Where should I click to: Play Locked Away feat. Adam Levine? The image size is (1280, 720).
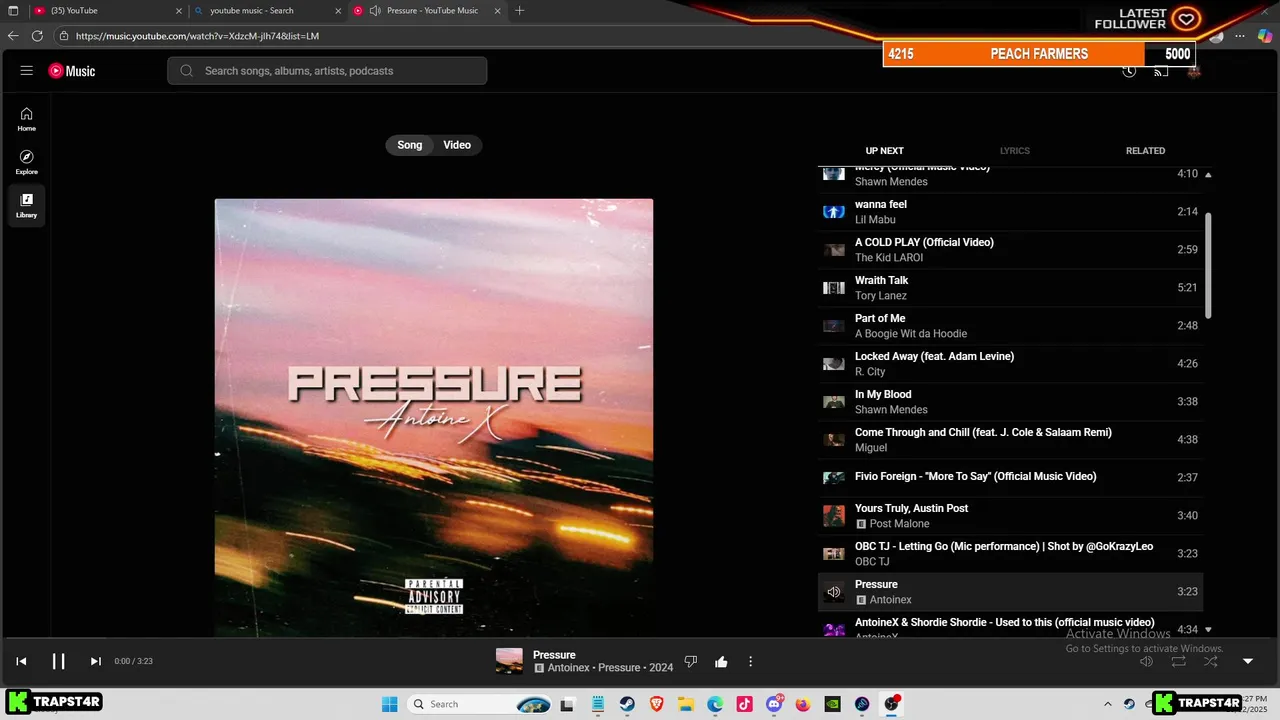1011,364
